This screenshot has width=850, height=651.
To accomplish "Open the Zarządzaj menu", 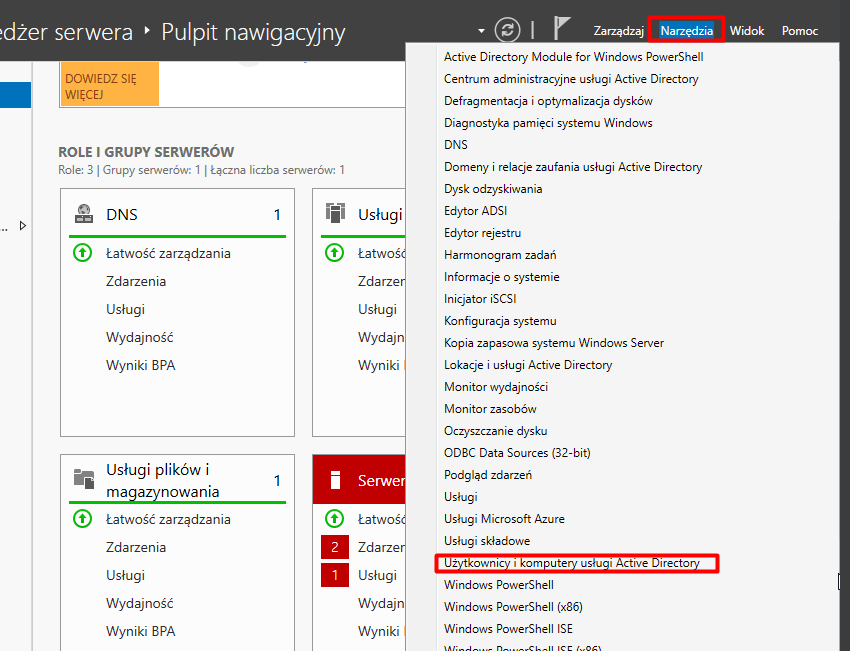I will click(x=618, y=31).
